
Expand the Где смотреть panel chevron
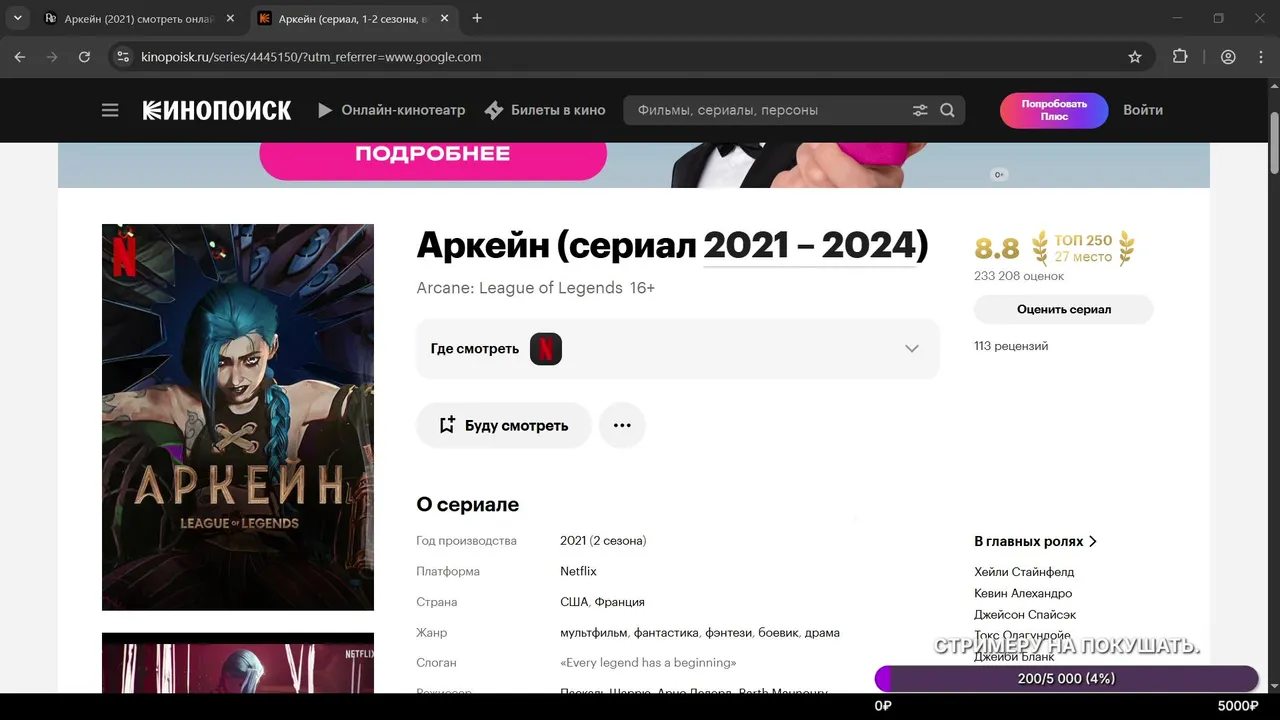point(911,349)
